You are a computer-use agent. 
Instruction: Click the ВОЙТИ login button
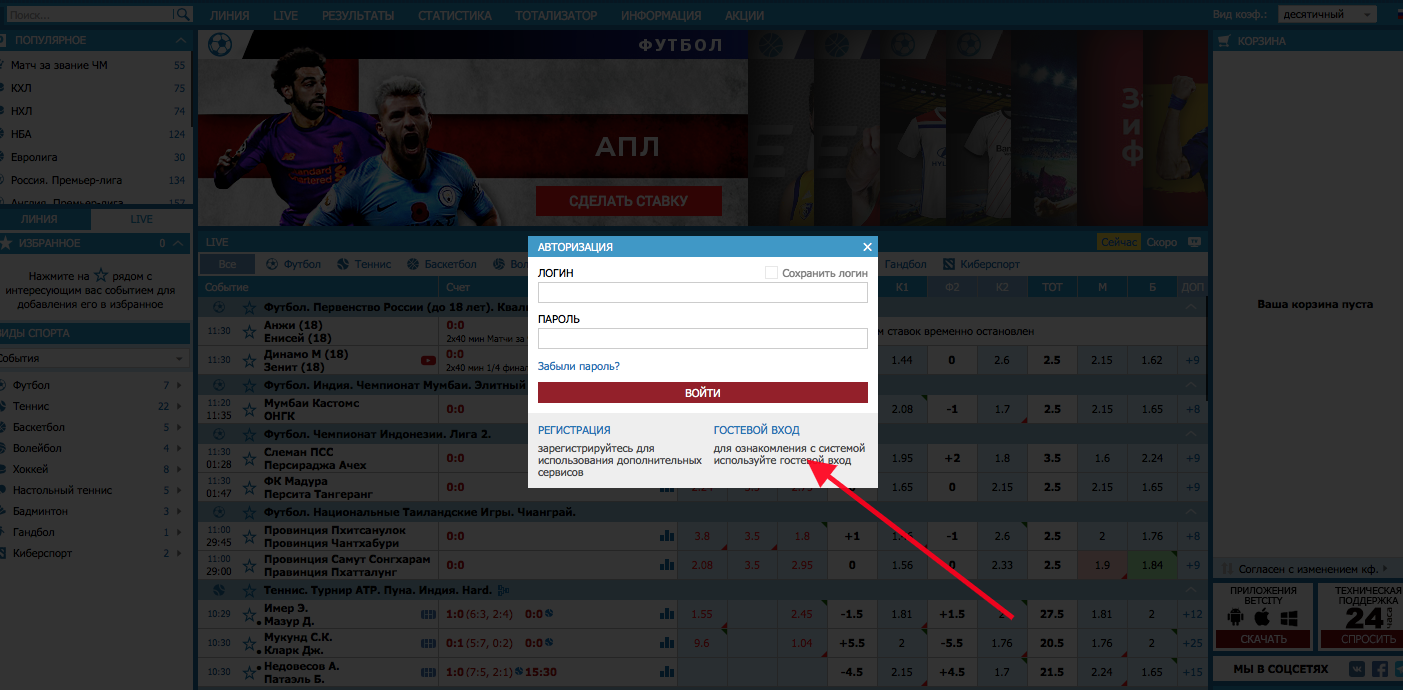pyautogui.click(x=703, y=393)
